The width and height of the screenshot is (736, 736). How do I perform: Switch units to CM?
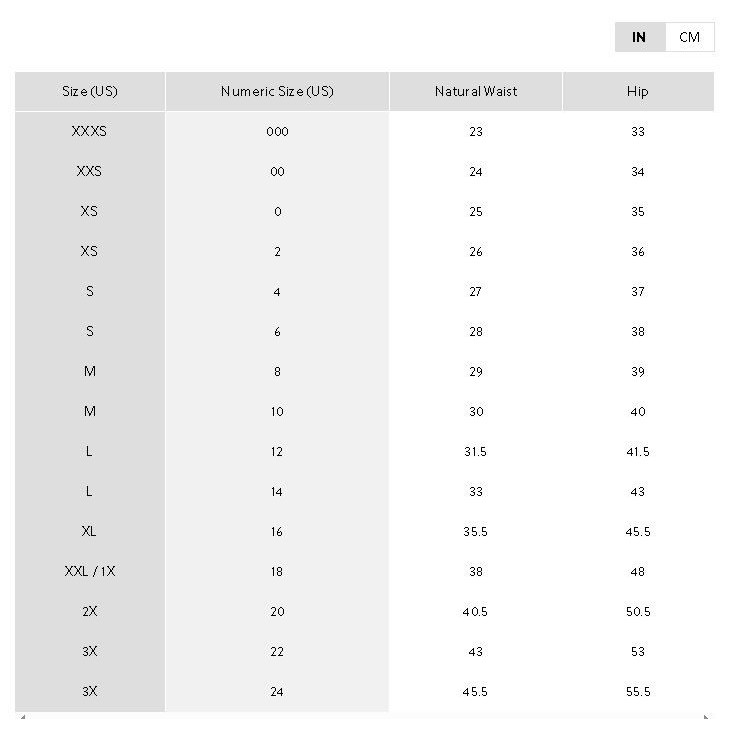689,37
